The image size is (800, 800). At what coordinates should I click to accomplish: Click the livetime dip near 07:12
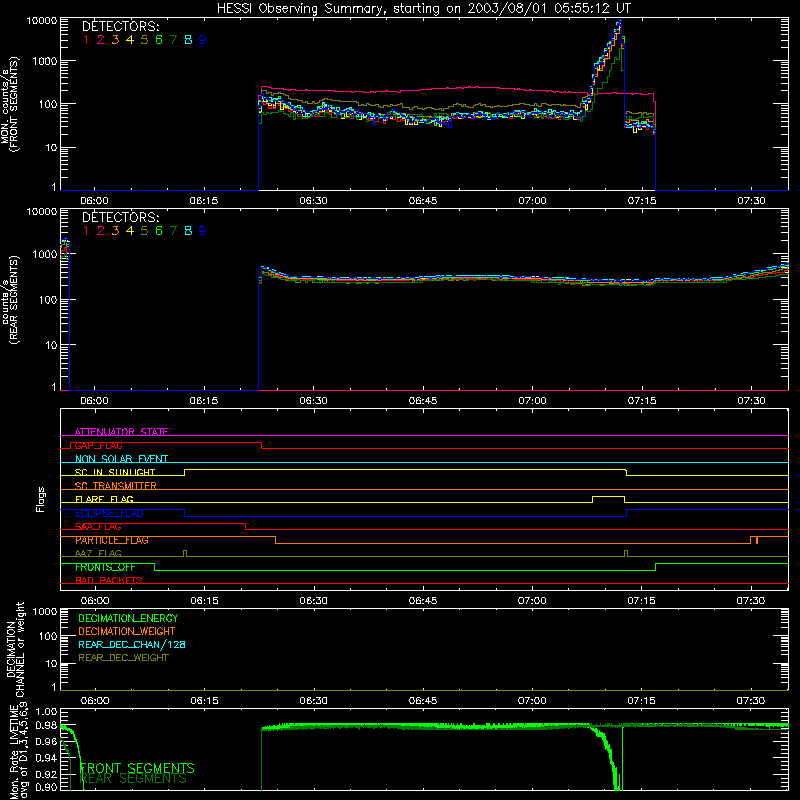[617, 781]
